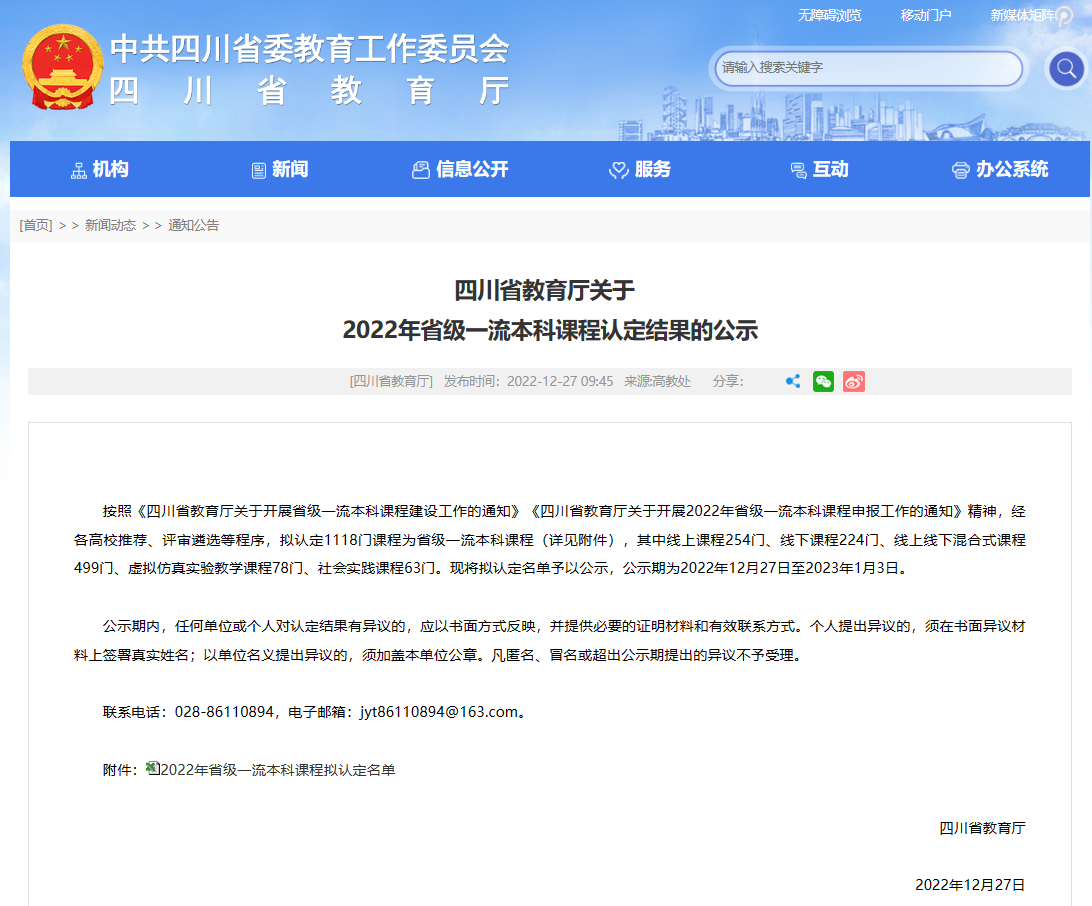Click the heart icon beside 服务

coord(618,170)
